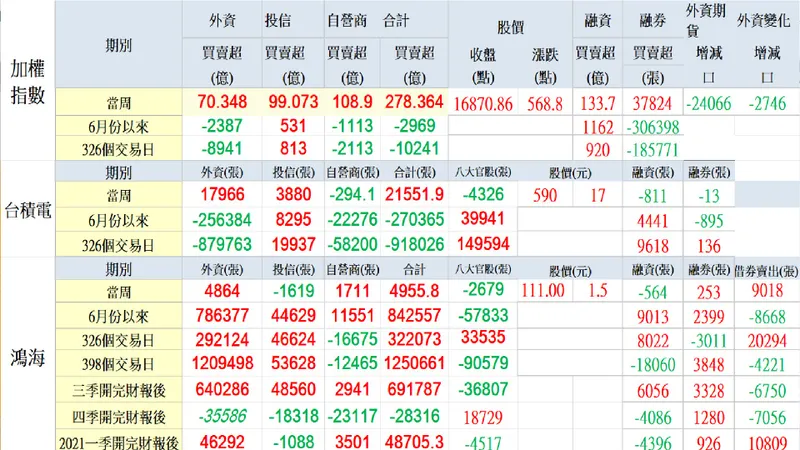Click the index change value 568.8

(x=545, y=104)
